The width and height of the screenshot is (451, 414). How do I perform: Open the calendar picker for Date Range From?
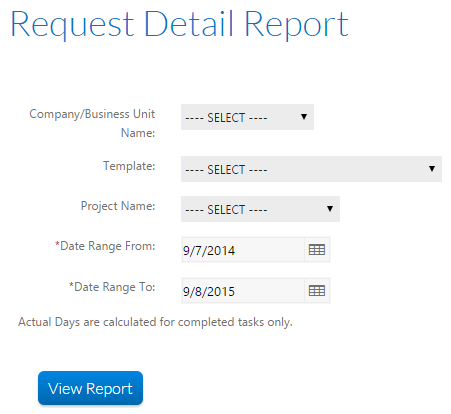(x=317, y=250)
